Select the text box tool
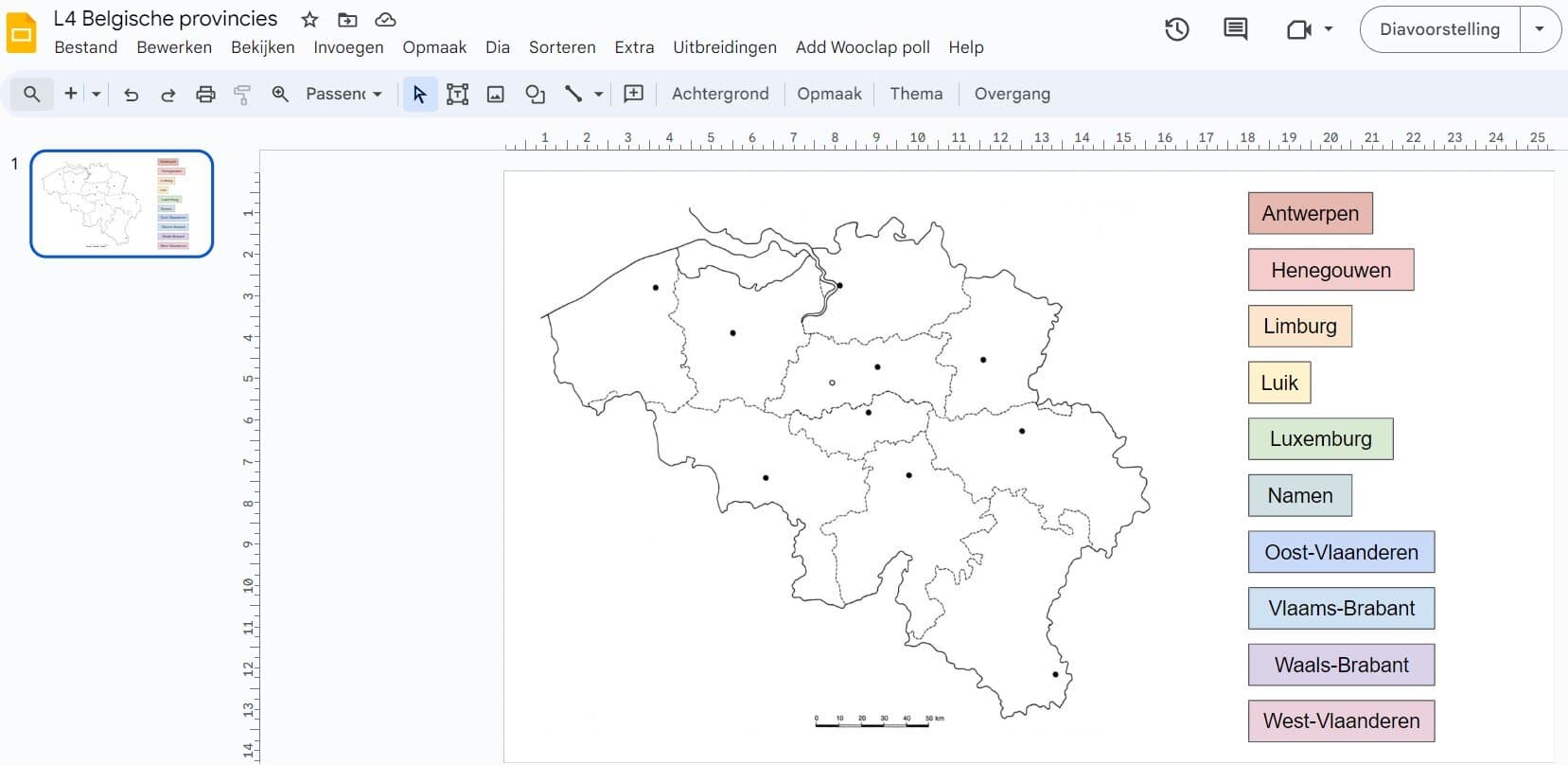 click(x=457, y=94)
